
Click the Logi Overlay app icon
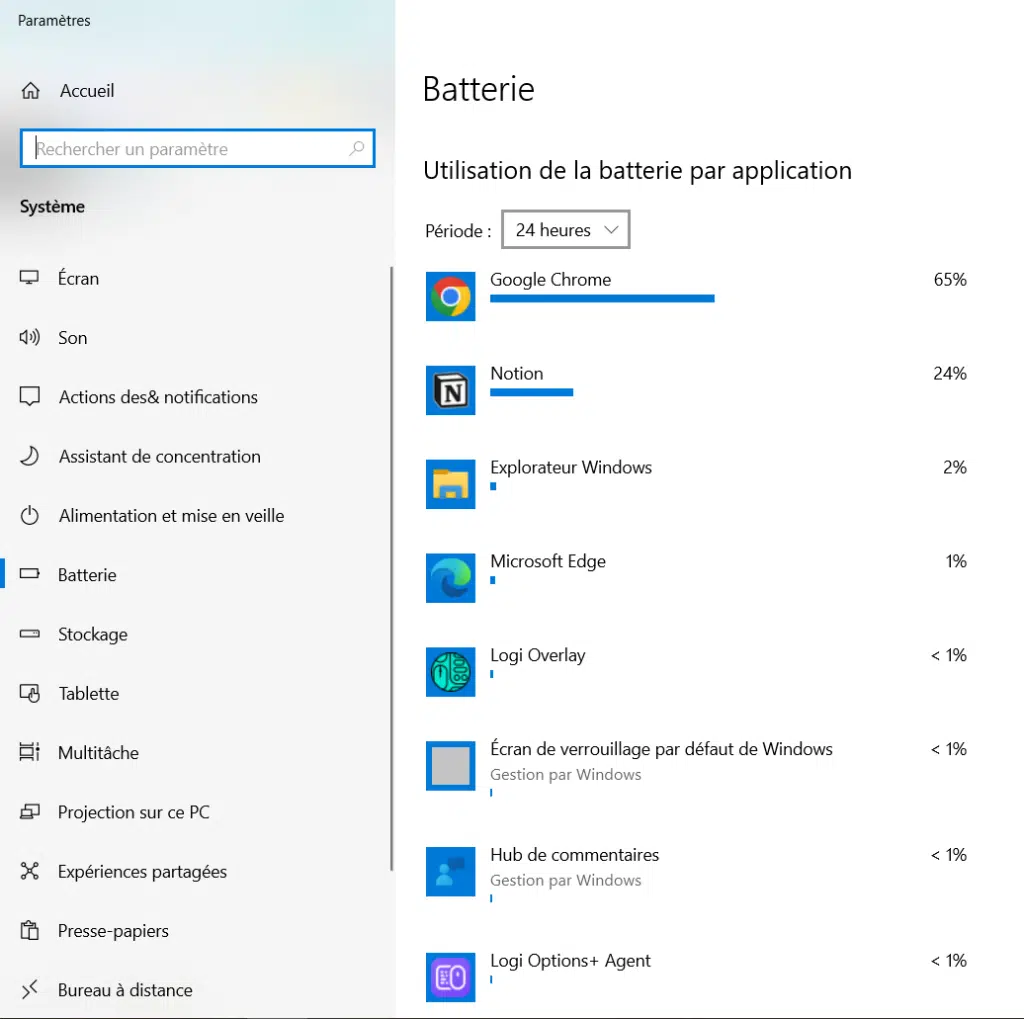click(451, 672)
